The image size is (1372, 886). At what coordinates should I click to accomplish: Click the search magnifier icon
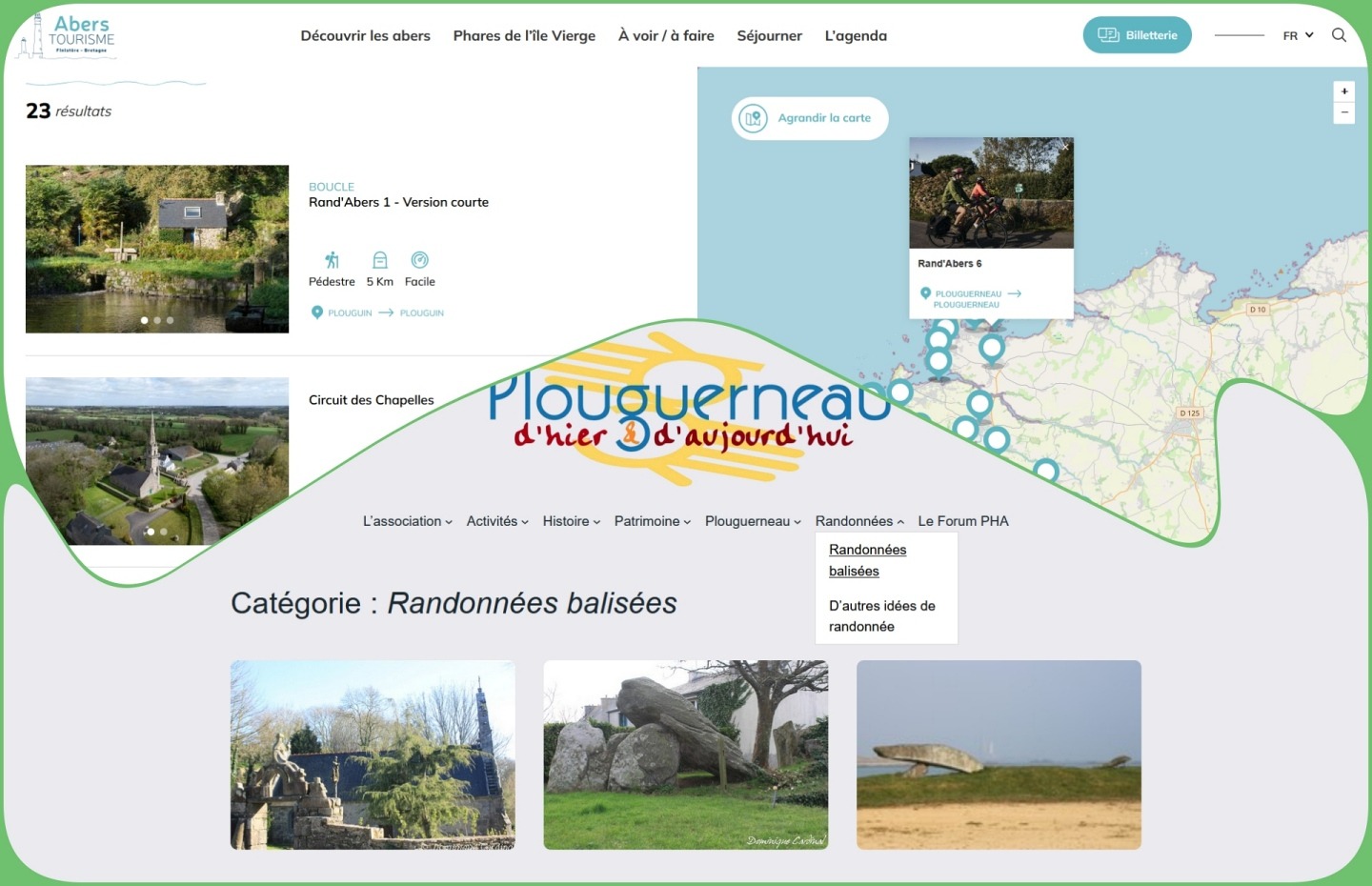1339,34
